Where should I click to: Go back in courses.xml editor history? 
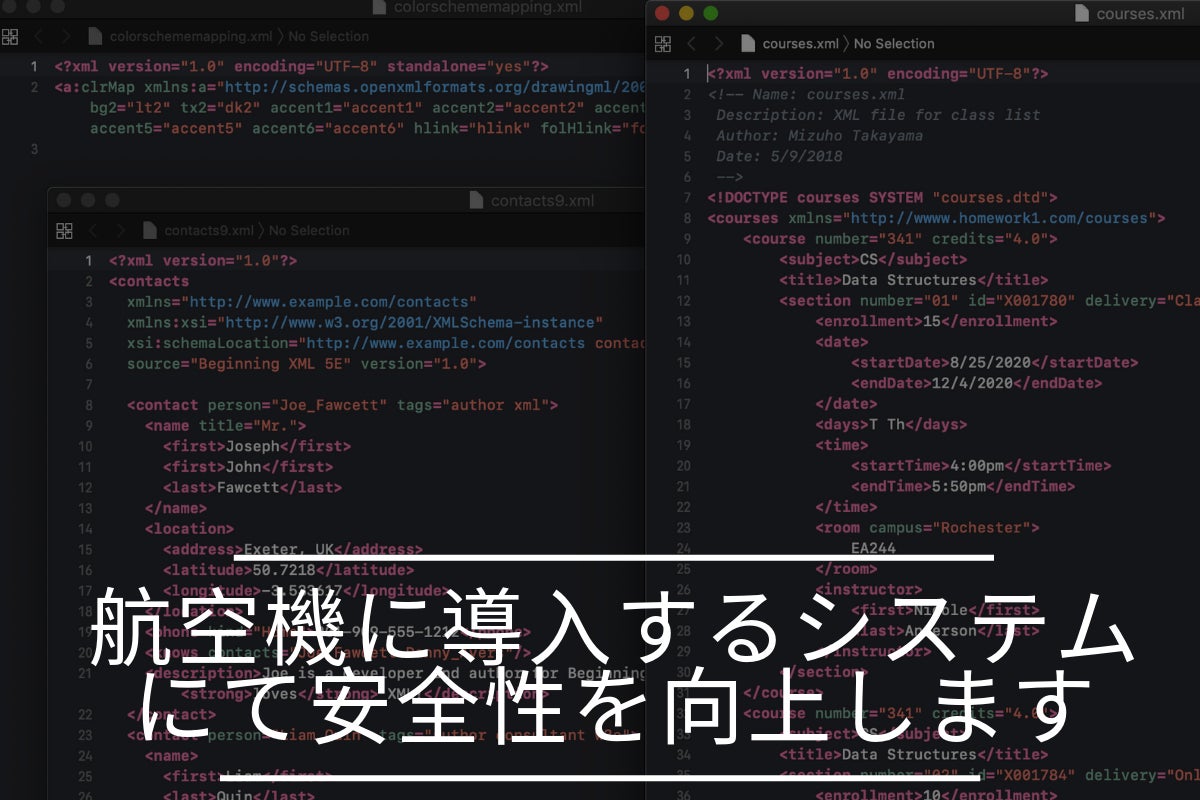pos(691,44)
